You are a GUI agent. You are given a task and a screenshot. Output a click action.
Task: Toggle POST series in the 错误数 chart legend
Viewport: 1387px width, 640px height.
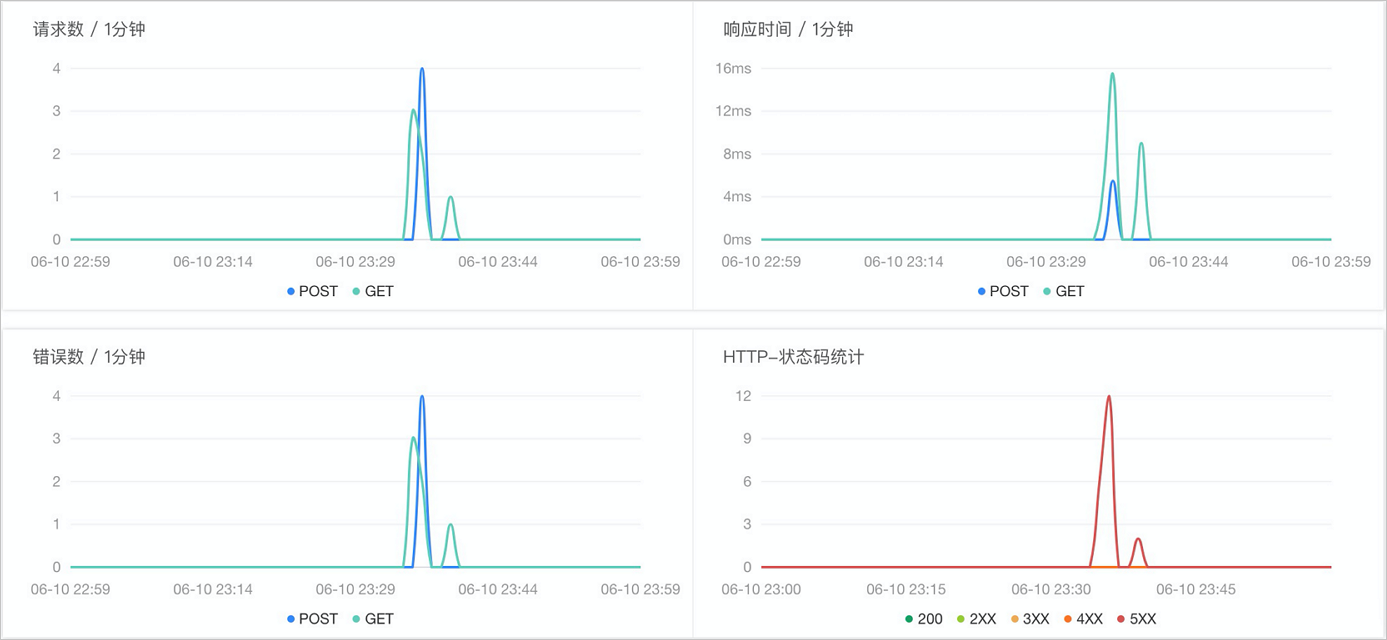pyautogui.click(x=313, y=619)
